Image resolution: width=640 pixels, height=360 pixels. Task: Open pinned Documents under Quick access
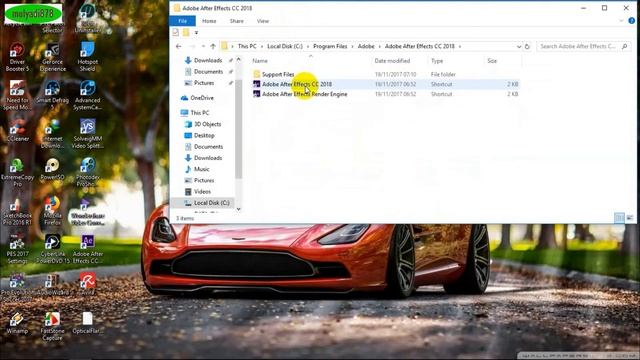pos(208,72)
